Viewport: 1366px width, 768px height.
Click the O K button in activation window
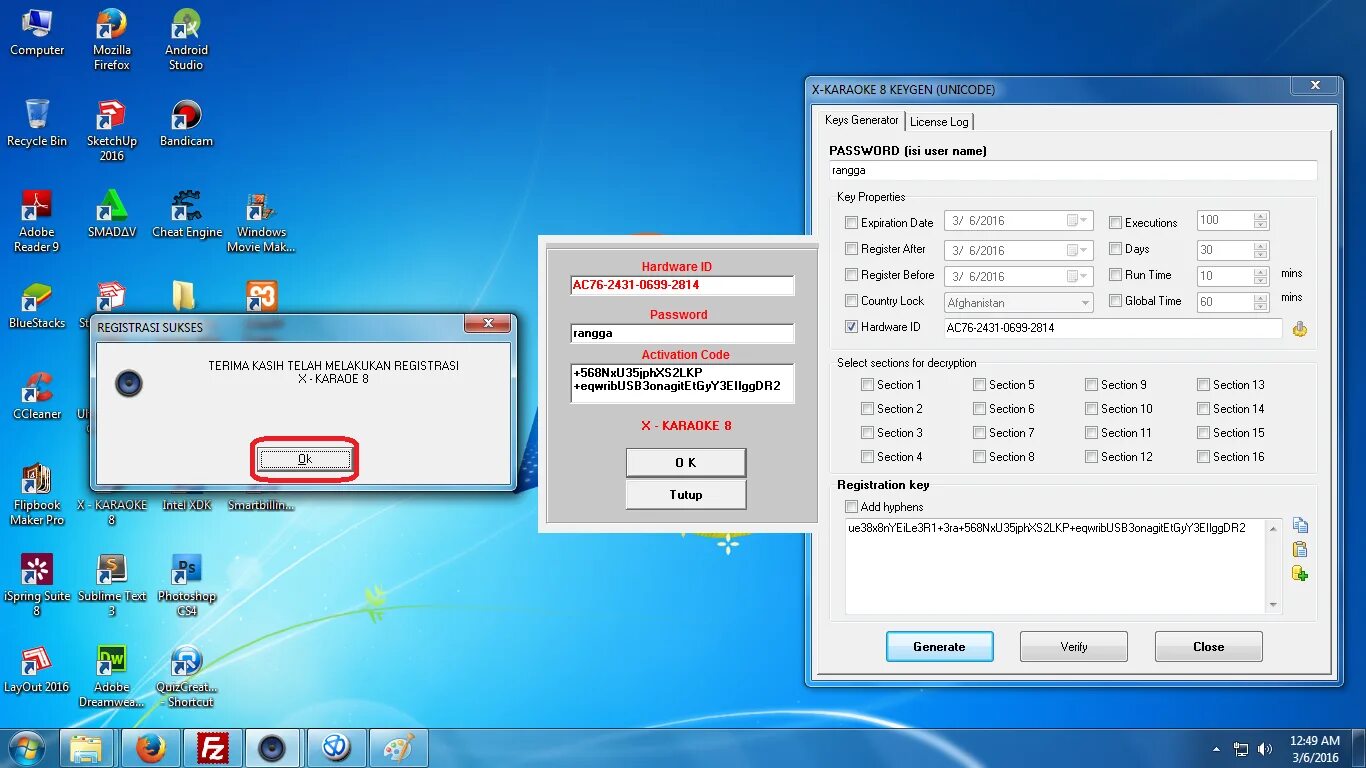coord(686,463)
